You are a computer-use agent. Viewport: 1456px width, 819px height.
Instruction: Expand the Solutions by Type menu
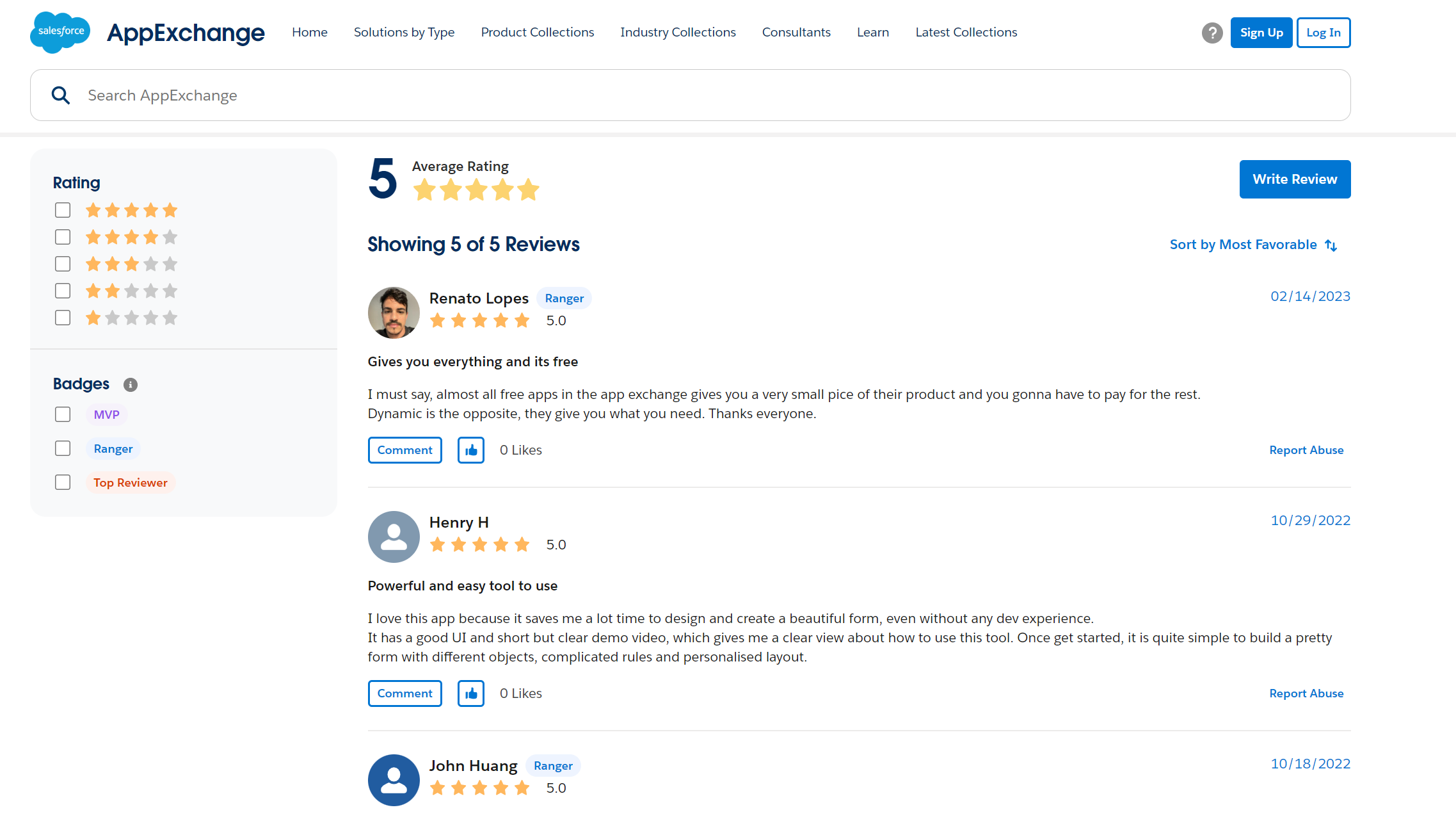click(x=404, y=32)
